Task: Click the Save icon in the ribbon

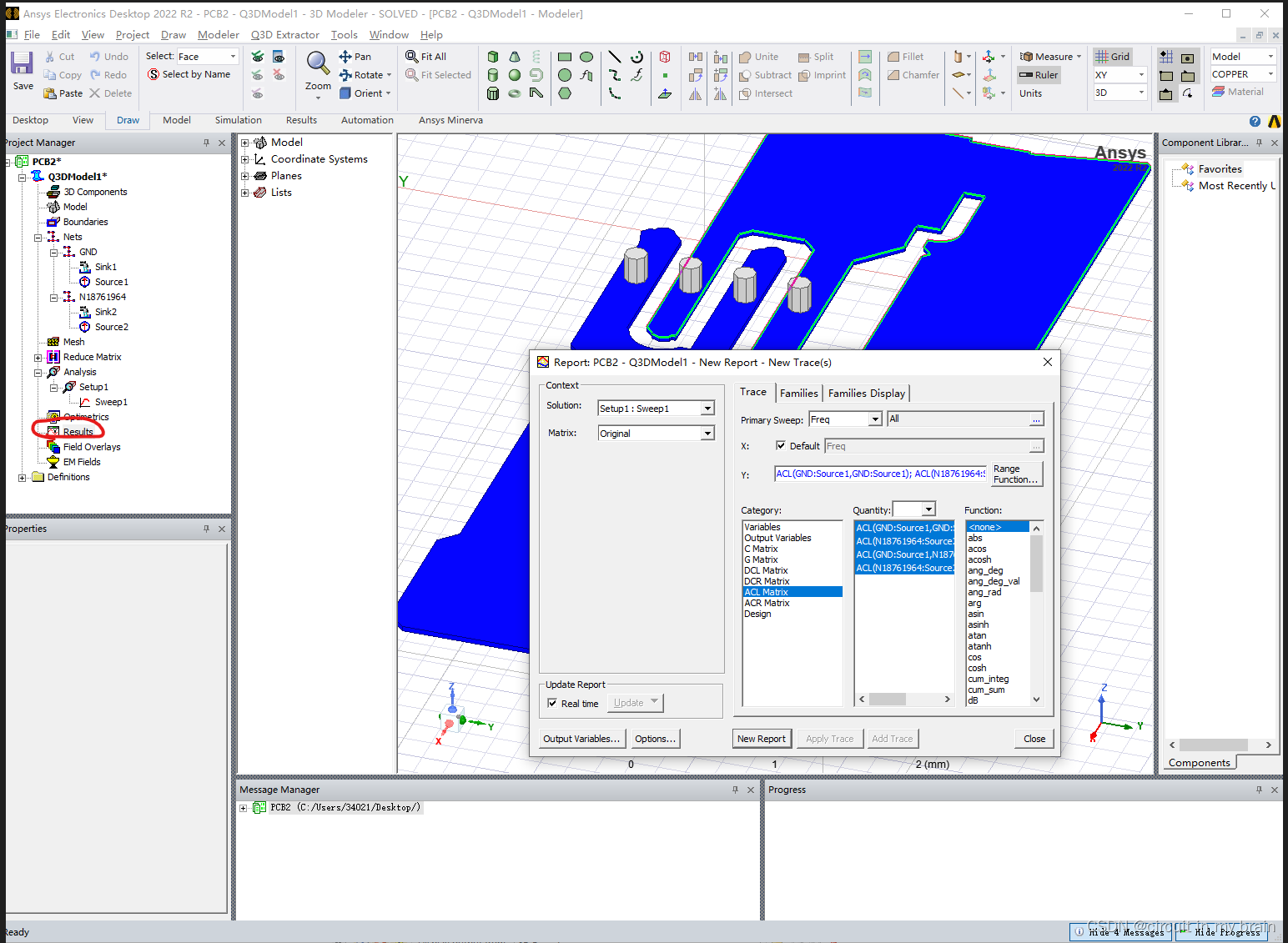Action: tap(23, 63)
